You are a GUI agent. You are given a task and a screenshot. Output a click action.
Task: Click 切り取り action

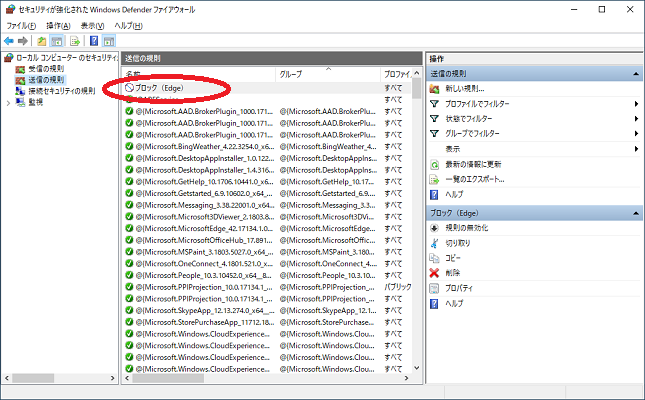(x=458, y=243)
